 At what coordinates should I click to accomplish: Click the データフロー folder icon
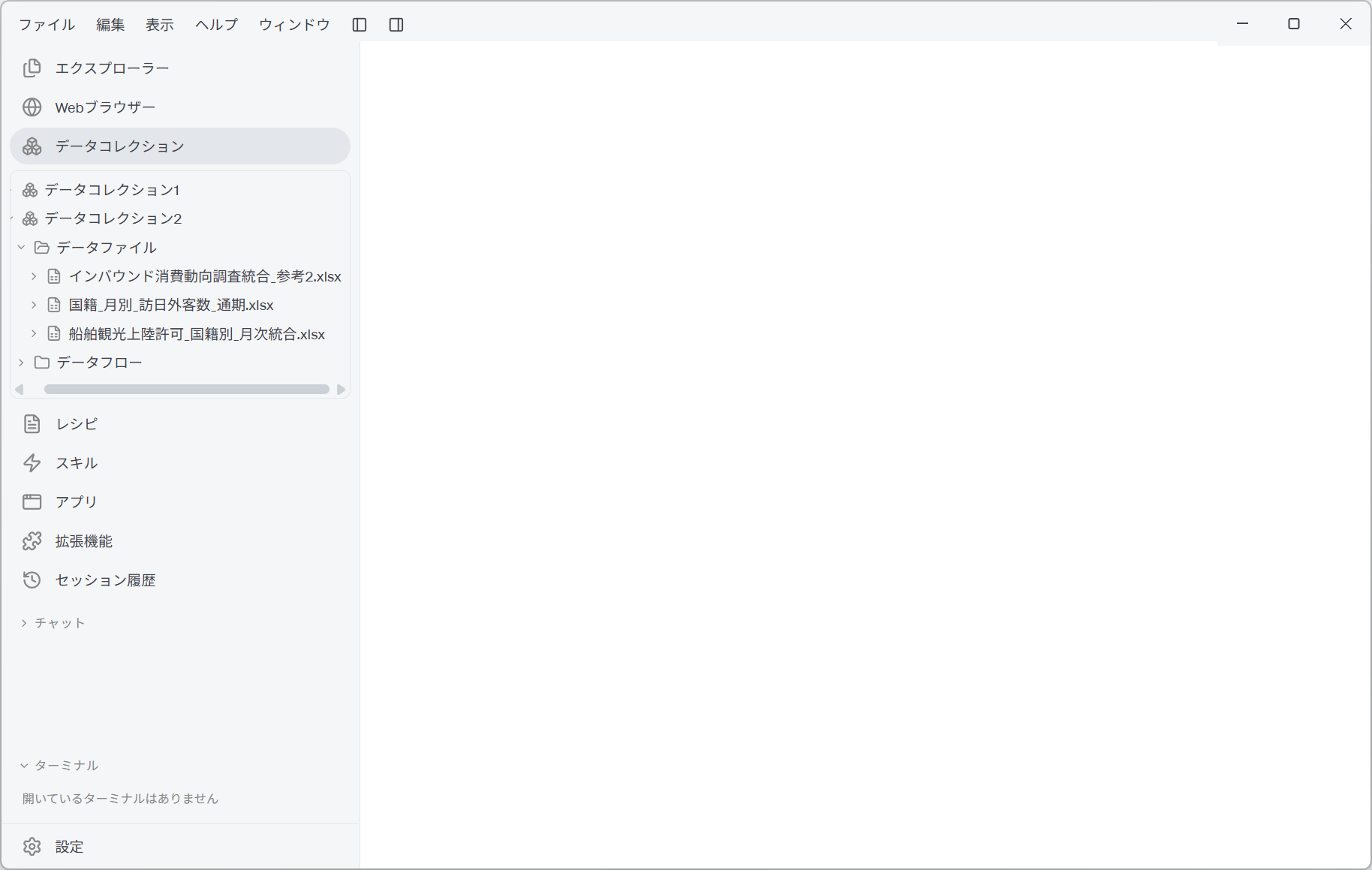pos(42,363)
